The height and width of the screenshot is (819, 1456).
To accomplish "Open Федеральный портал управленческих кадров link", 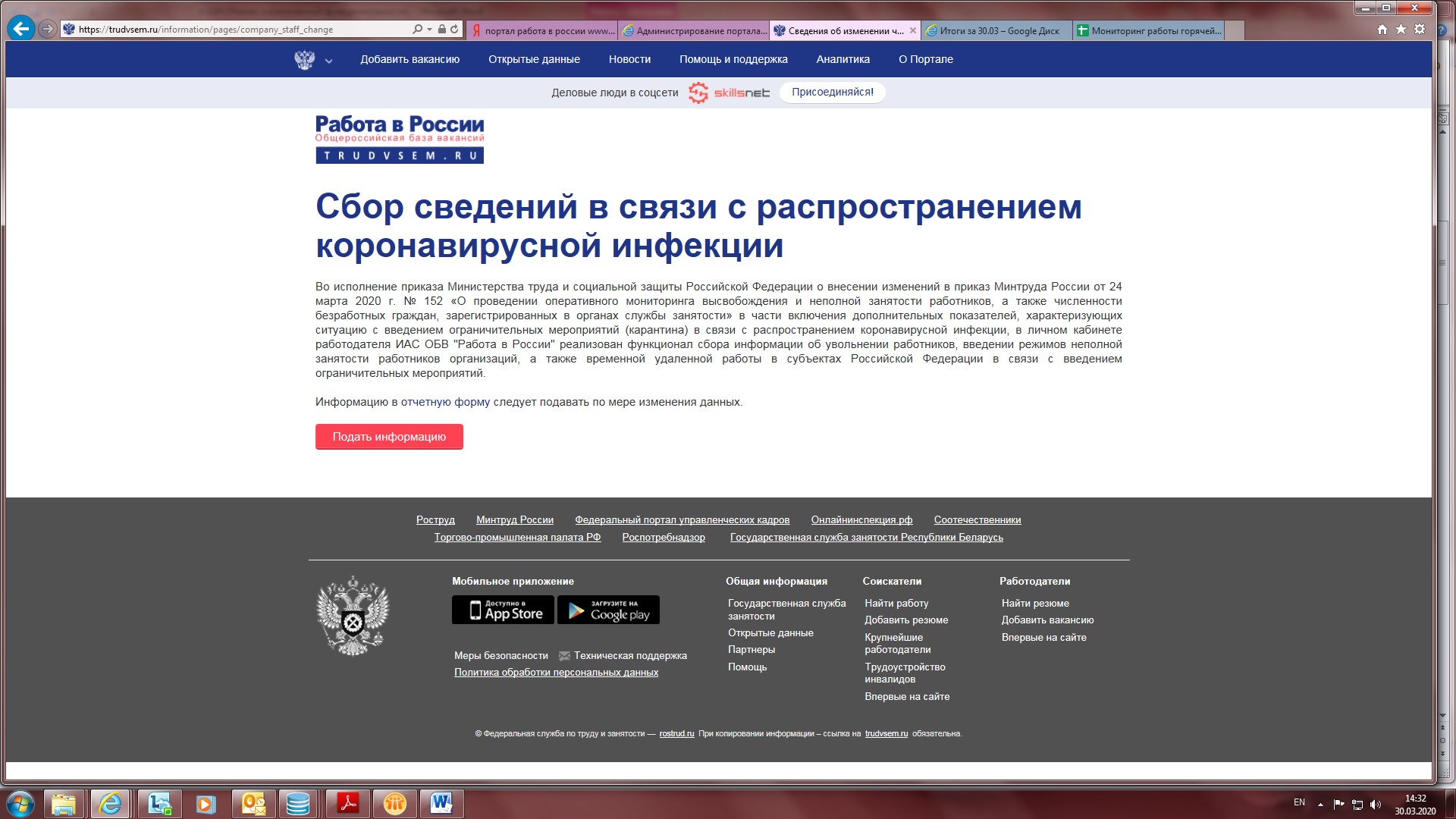I will [682, 520].
